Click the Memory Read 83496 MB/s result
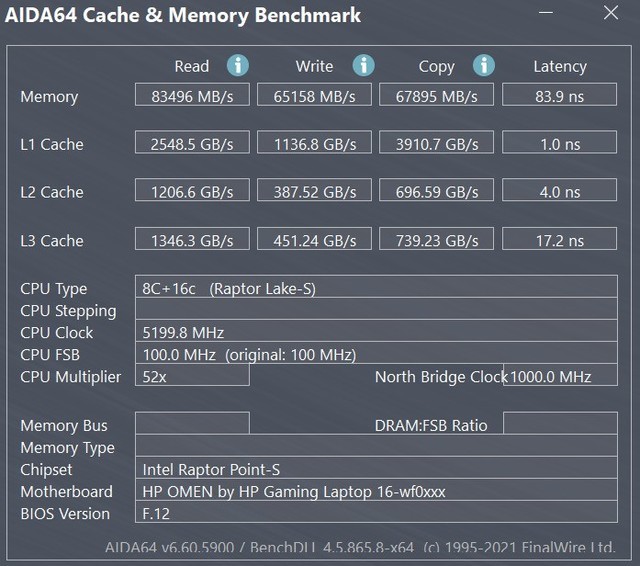Screen dimensions: 640x566 pos(192,96)
